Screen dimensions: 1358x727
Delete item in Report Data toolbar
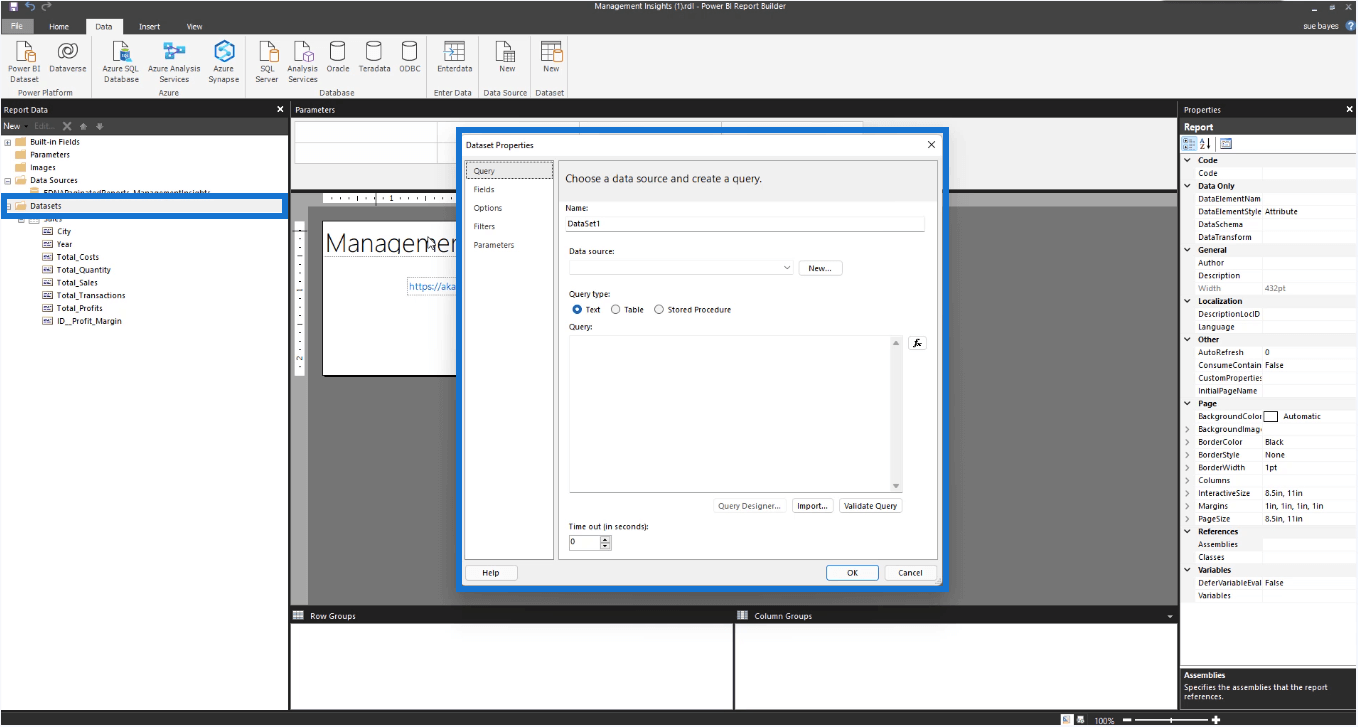click(67, 126)
